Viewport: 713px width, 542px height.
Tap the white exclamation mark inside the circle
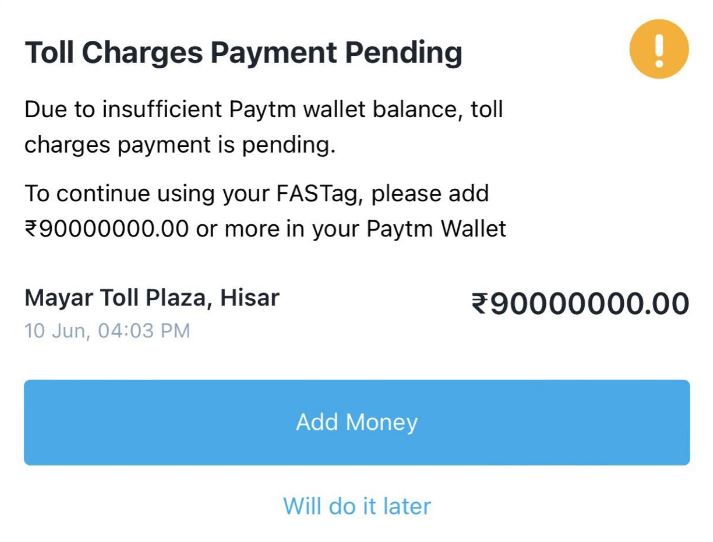coord(659,49)
